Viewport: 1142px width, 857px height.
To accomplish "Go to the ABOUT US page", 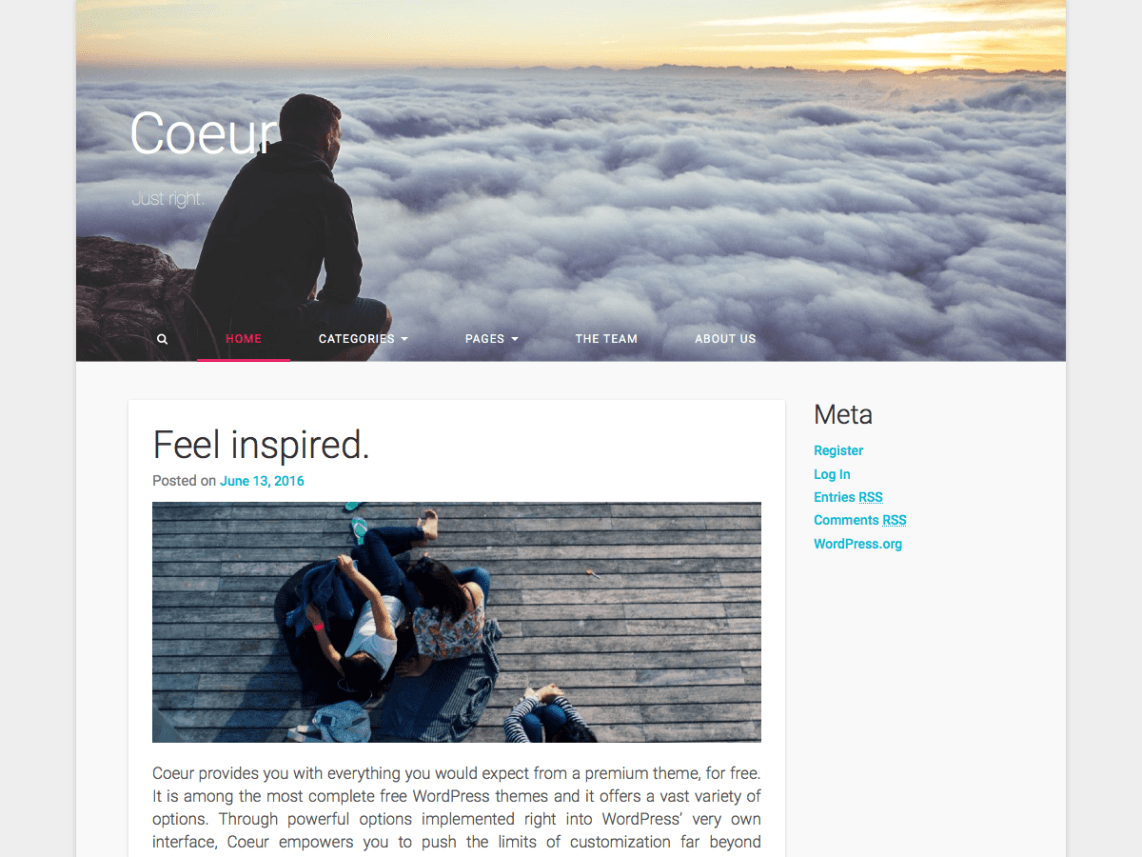I will (725, 339).
